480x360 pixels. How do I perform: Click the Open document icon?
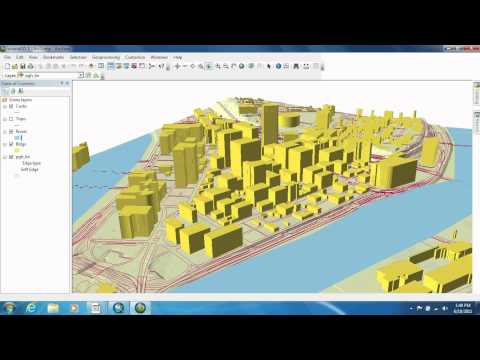[15, 66]
